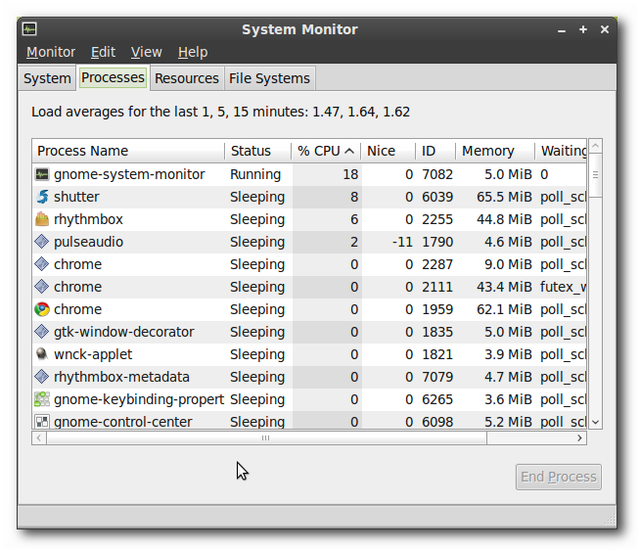Select the shutter process icon

[42, 197]
